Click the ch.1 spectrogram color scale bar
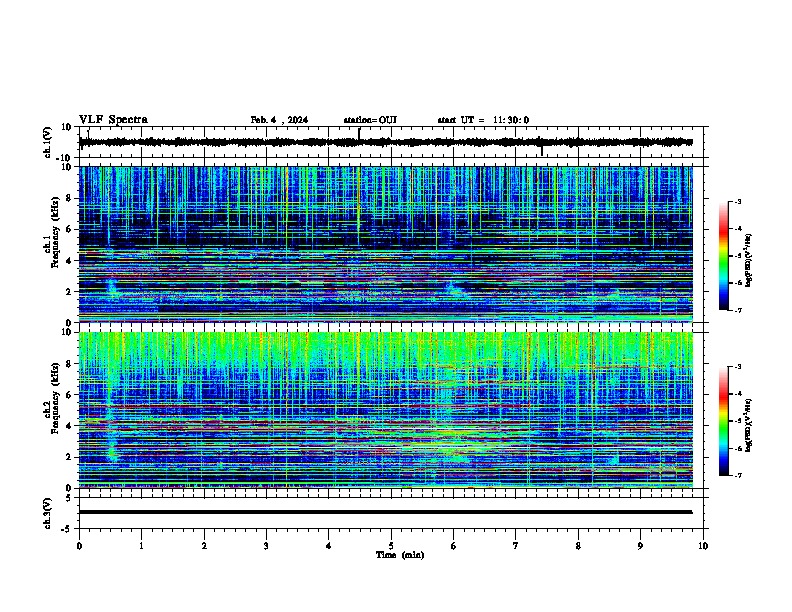The image size is (792, 612). click(x=724, y=256)
